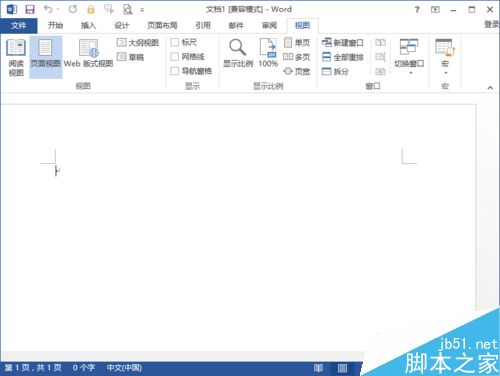This screenshot has height=376, width=500.
Task: Save the document with the floppy icon
Action: point(30,9)
